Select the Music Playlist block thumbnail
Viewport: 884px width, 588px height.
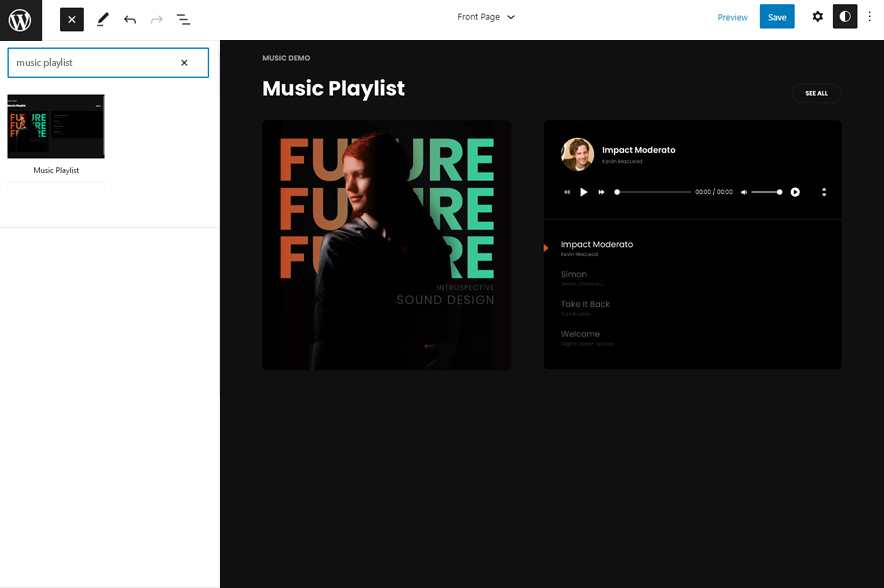click(x=55, y=126)
